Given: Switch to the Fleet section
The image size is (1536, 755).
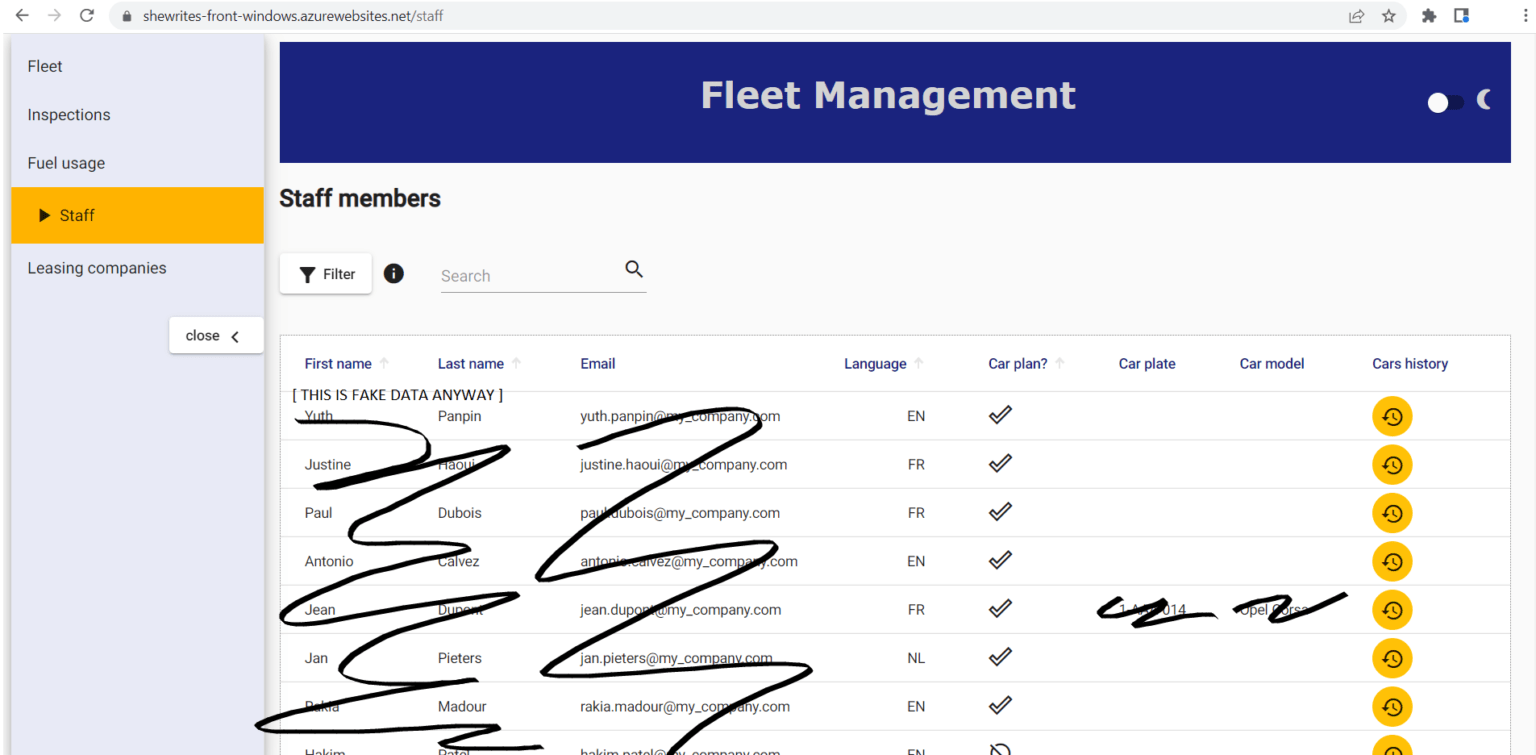Looking at the screenshot, I should coord(45,66).
